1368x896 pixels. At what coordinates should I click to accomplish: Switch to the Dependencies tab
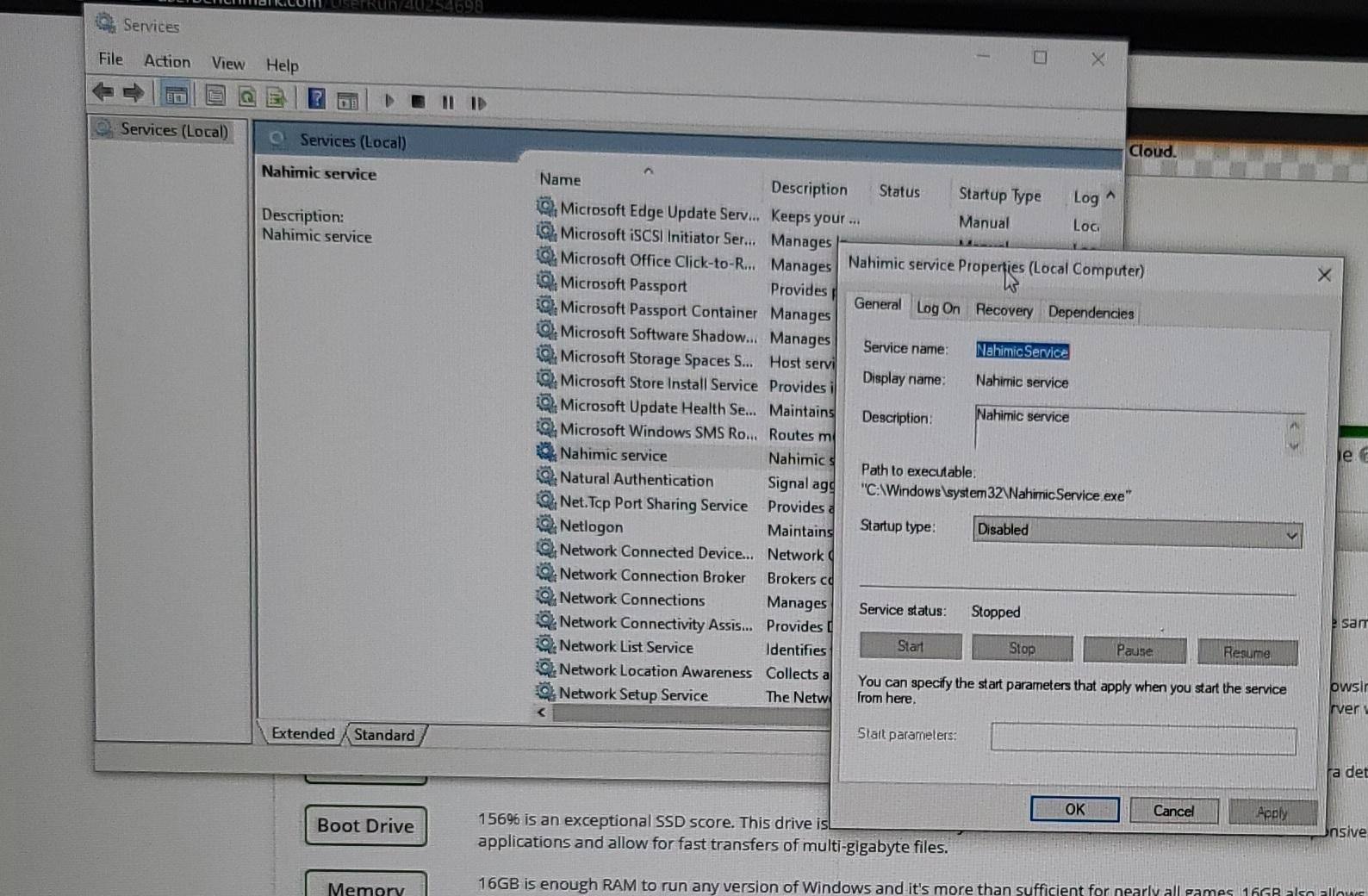(x=1091, y=313)
